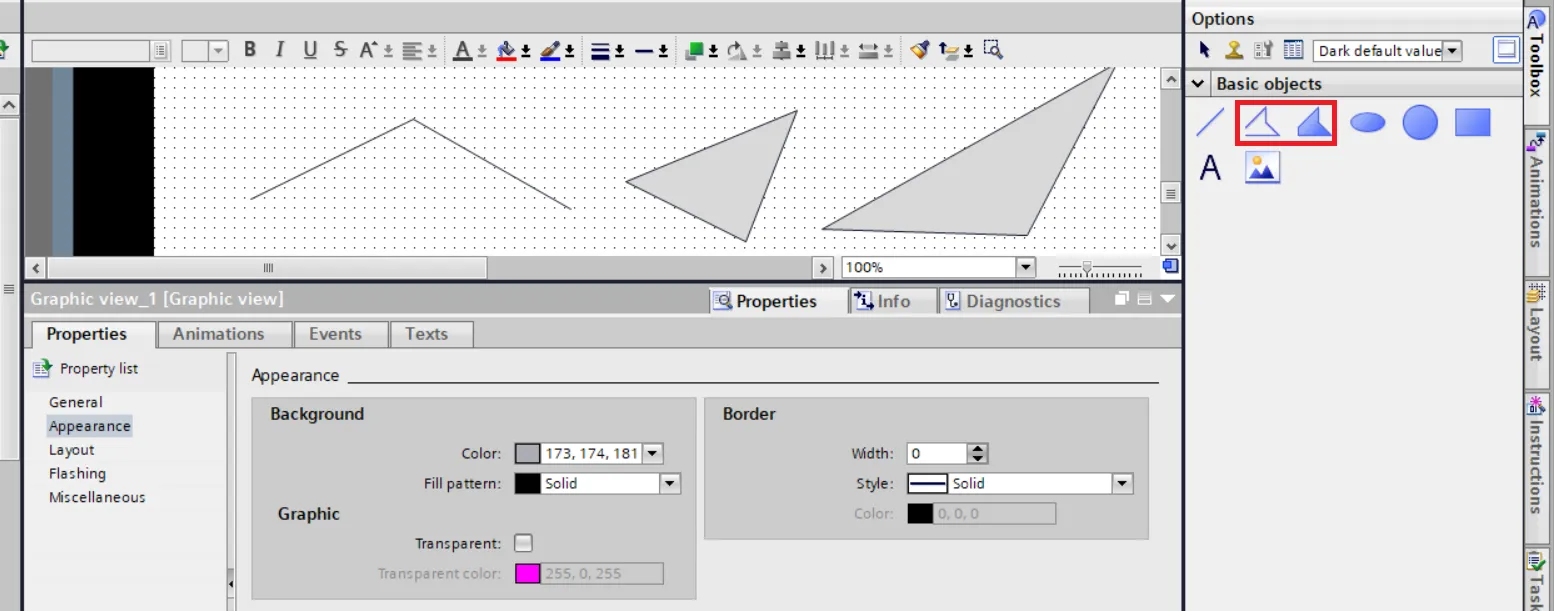The image size is (1554, 611).
Task: Select the Circle tool in Basic objects
Action: [1420, 123]
